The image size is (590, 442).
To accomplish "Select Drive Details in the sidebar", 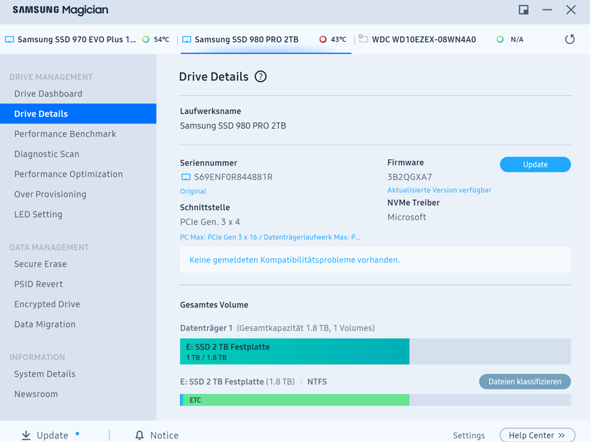I will click(78, 114).
